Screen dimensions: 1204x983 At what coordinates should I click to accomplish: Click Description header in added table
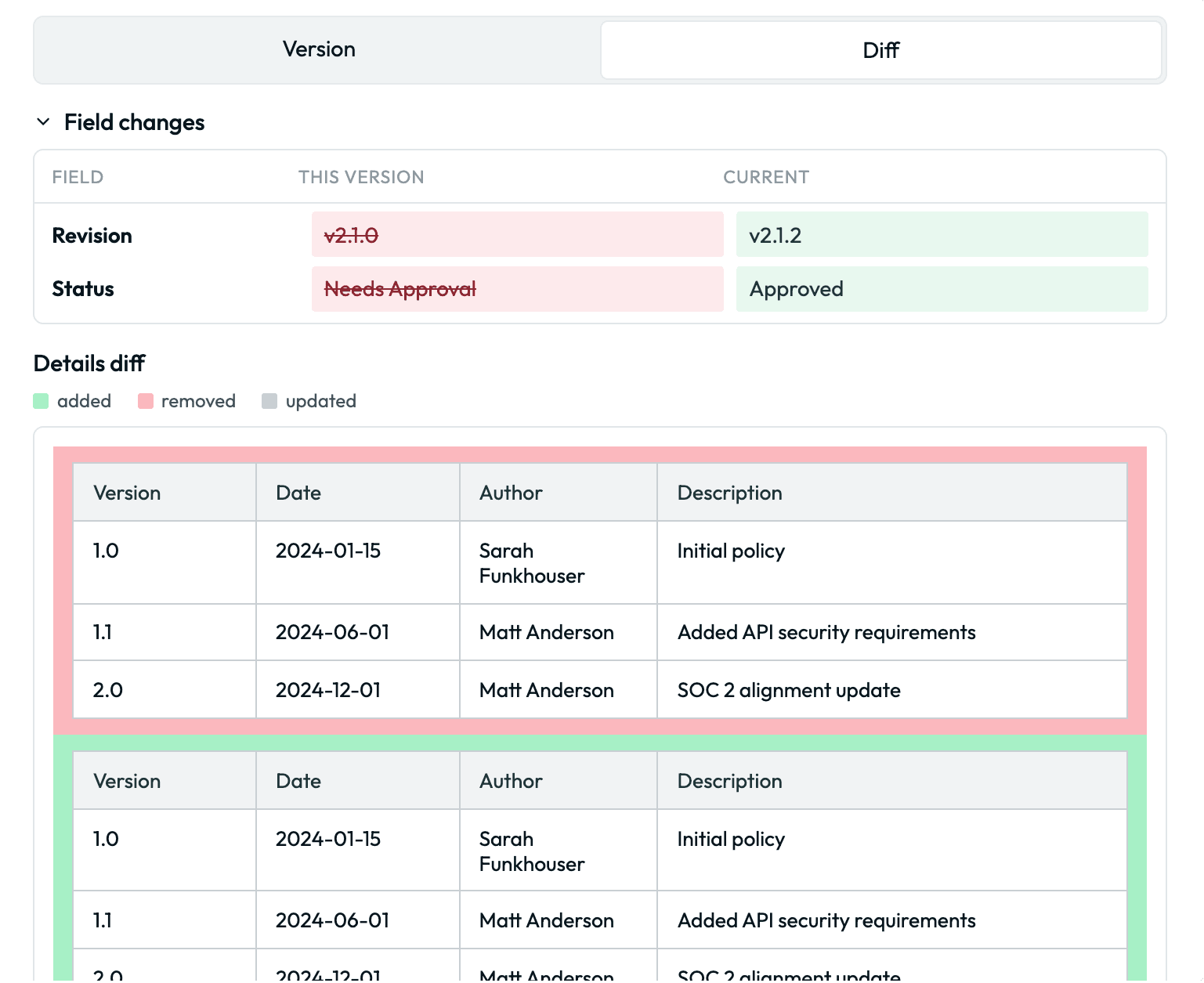click(x=729, y=781)
